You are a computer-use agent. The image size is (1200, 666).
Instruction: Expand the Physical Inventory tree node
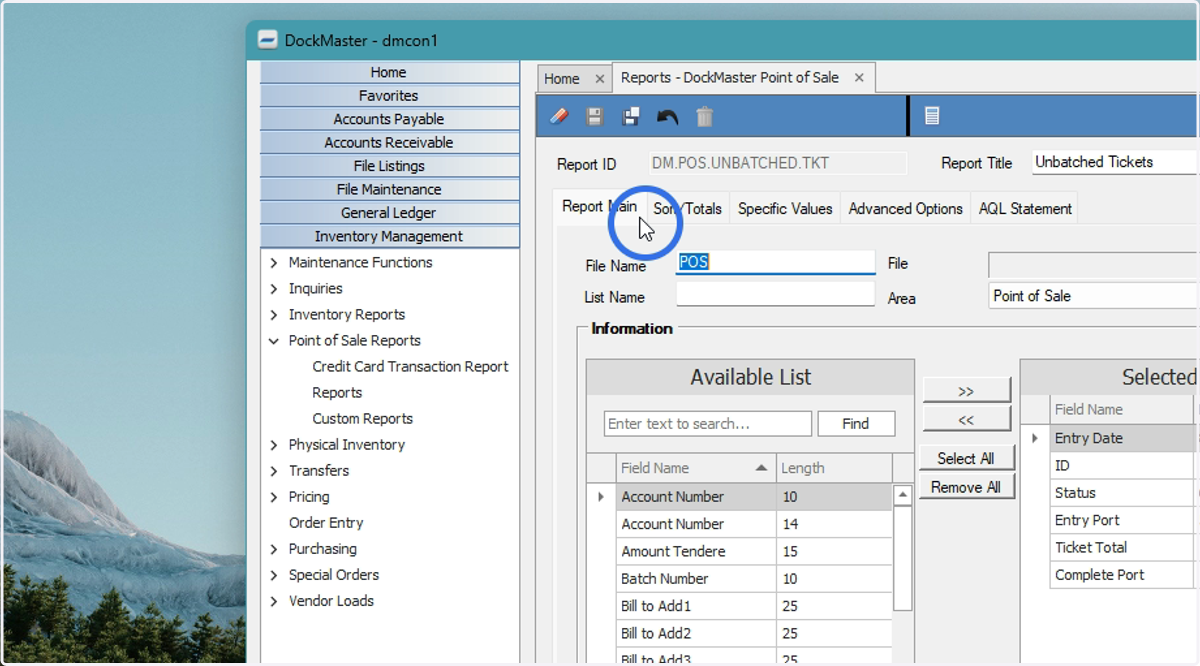point(274,445)
